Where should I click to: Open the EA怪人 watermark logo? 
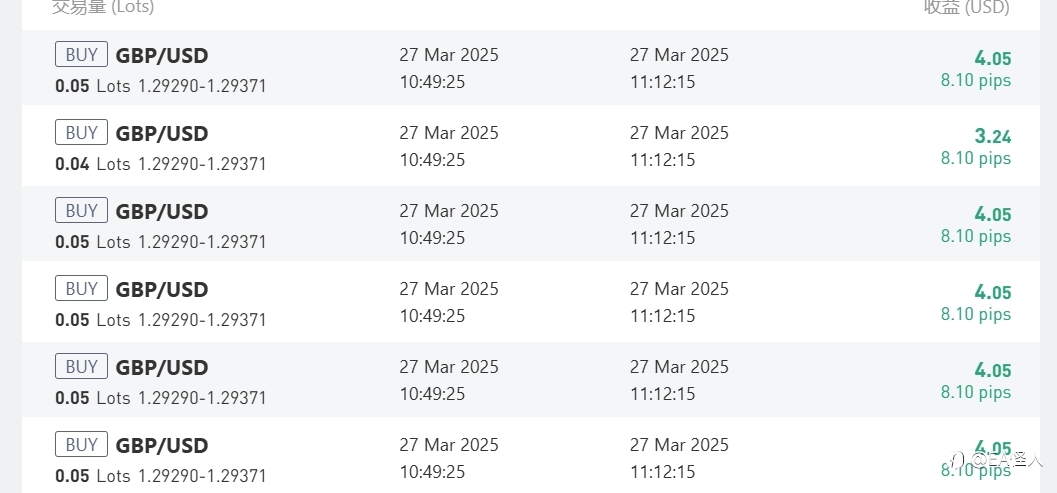coord(996,461)
